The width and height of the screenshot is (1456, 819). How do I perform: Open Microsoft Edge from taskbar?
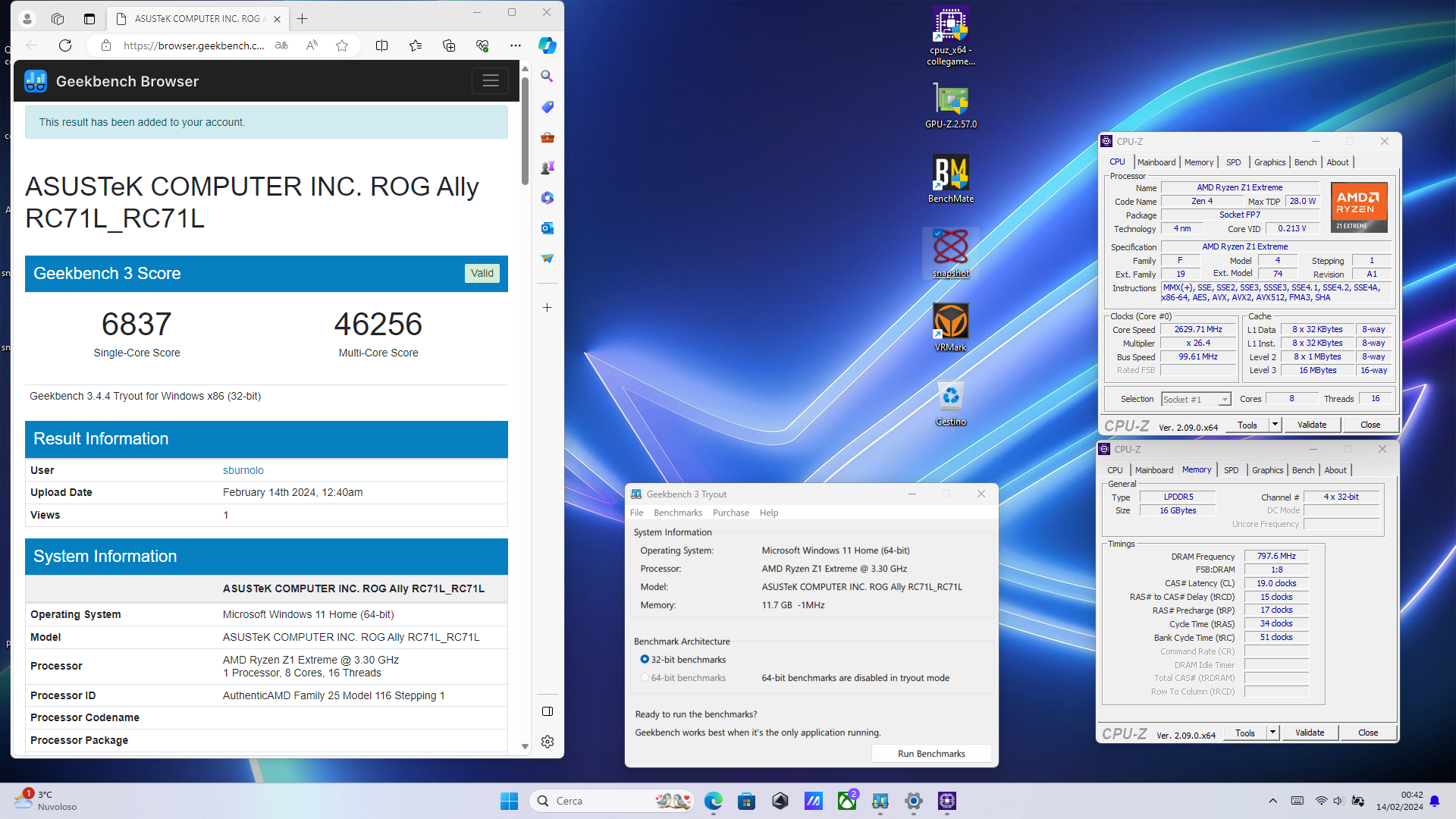714,801
